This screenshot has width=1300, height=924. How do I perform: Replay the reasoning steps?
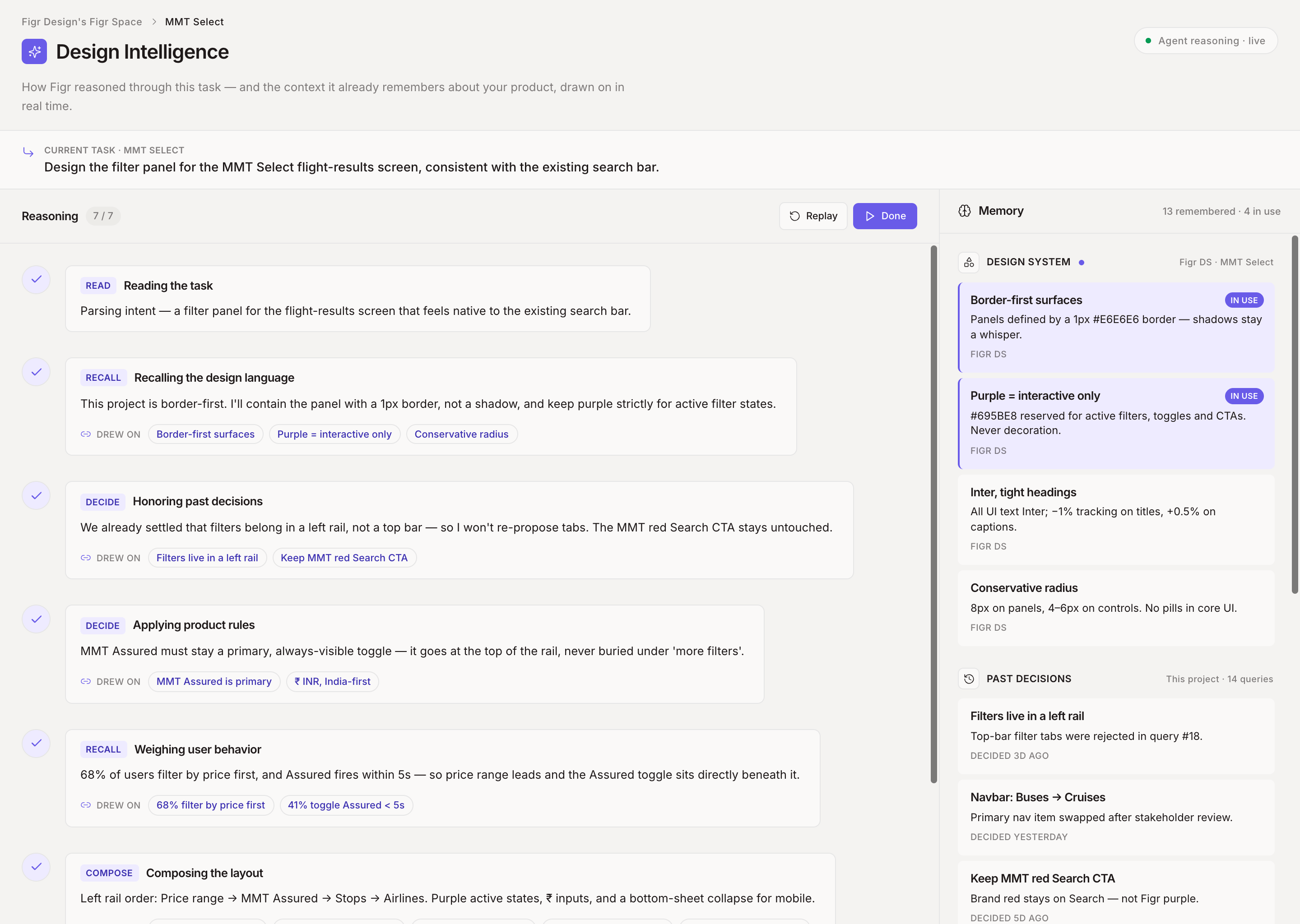[x=813, y=216]
